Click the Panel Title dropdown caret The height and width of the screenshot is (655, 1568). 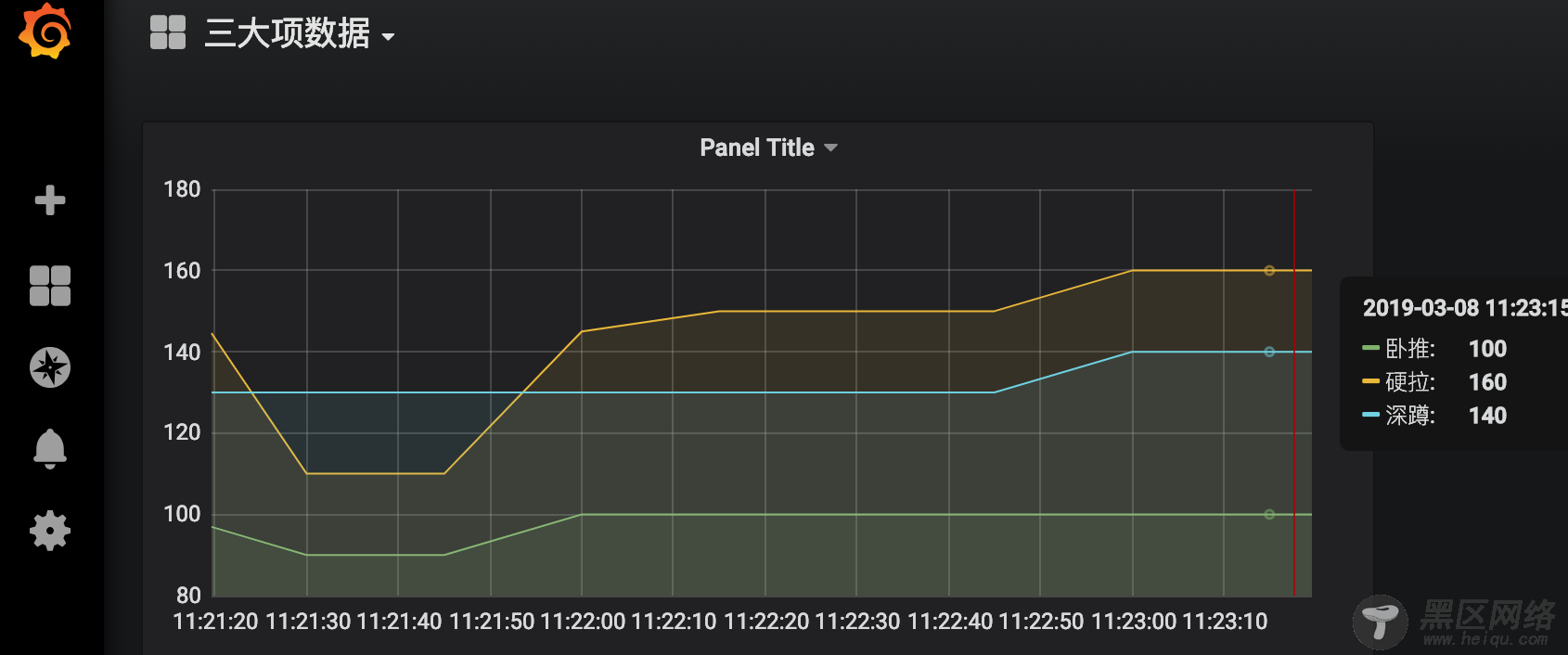tap(830, 148)
